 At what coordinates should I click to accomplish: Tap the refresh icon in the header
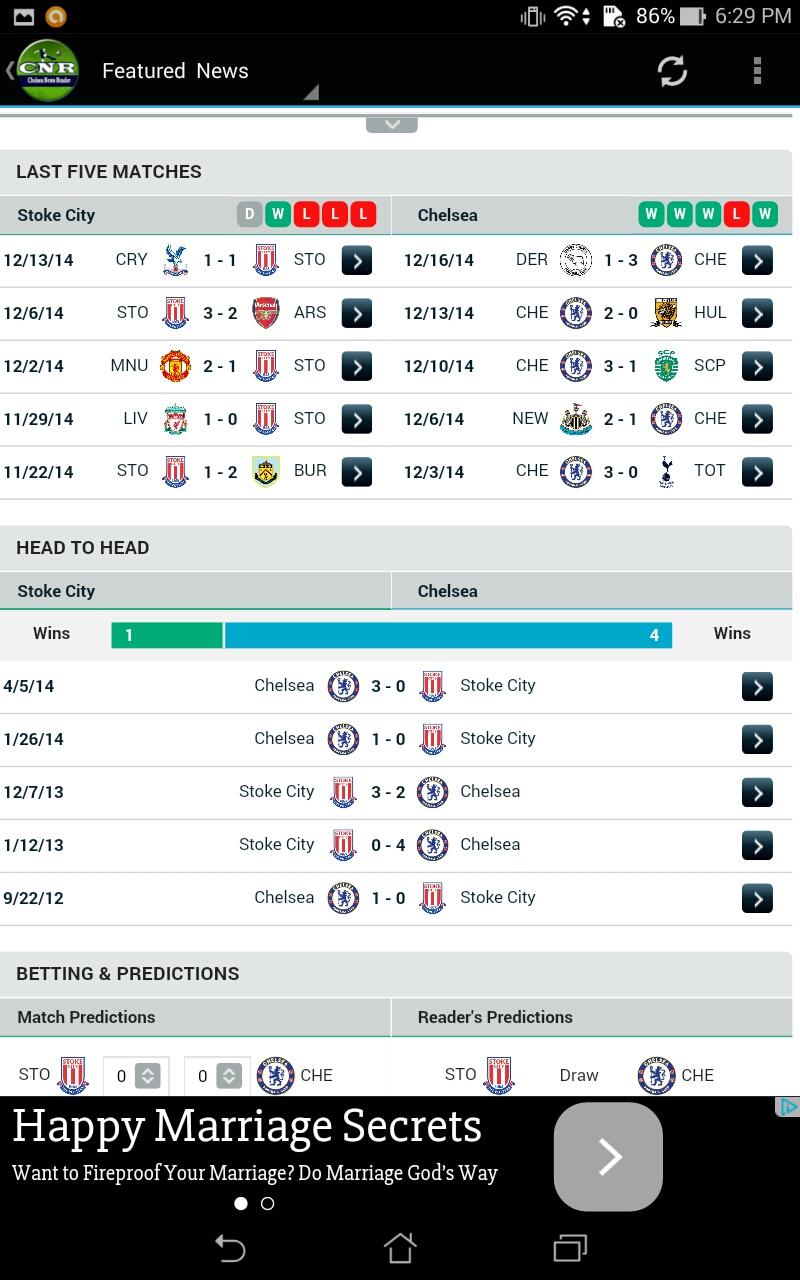(x=672, y=71)
